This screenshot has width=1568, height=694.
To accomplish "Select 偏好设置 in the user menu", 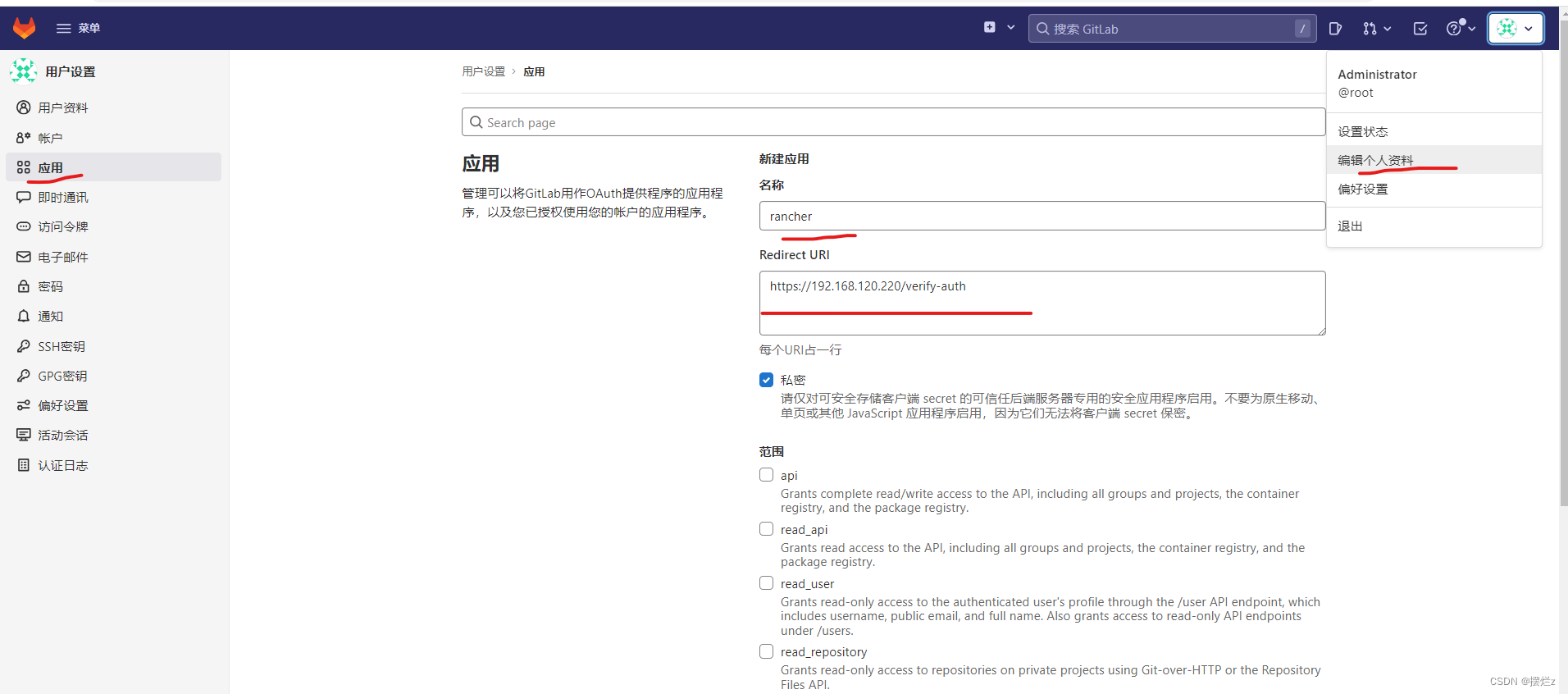I will [1434, 189].
